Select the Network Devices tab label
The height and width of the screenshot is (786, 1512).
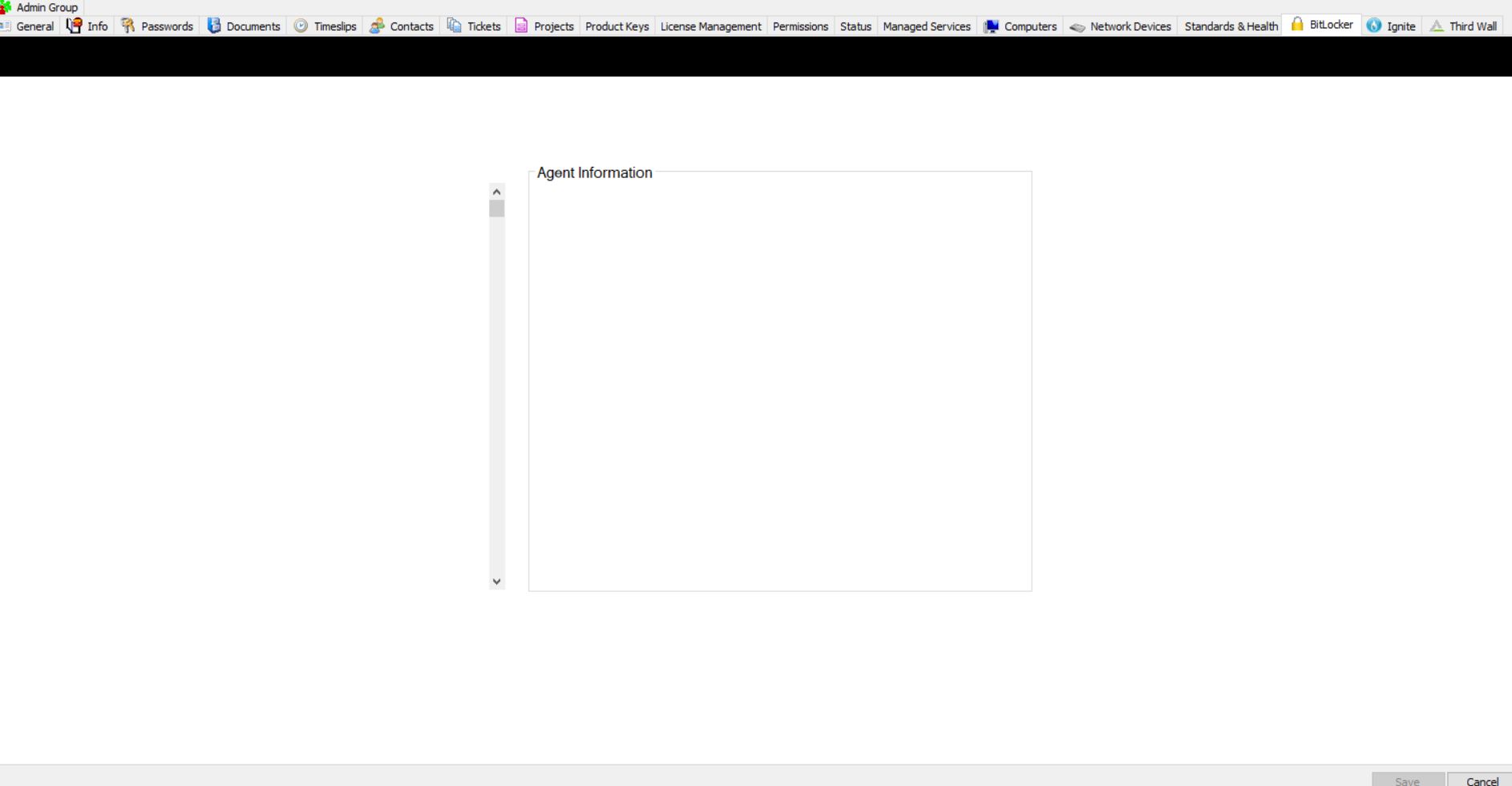click(x=1130, y=26)
